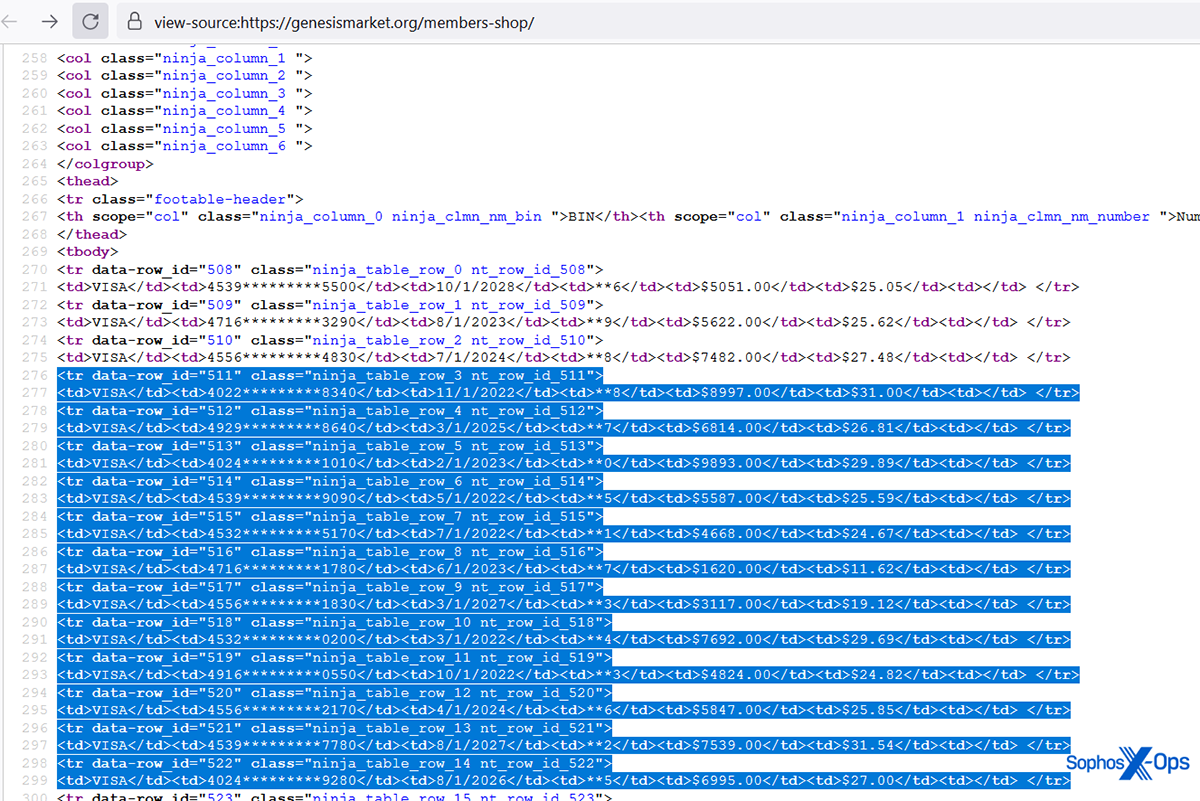Click the price value $25.05
1200x801 pixels.
tap(878, 287)
